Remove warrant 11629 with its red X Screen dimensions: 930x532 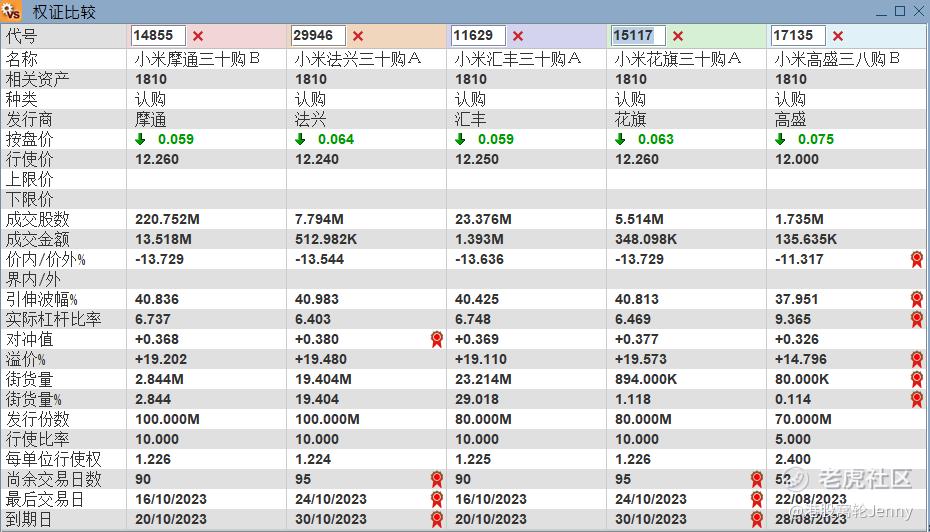pos(518,36)
